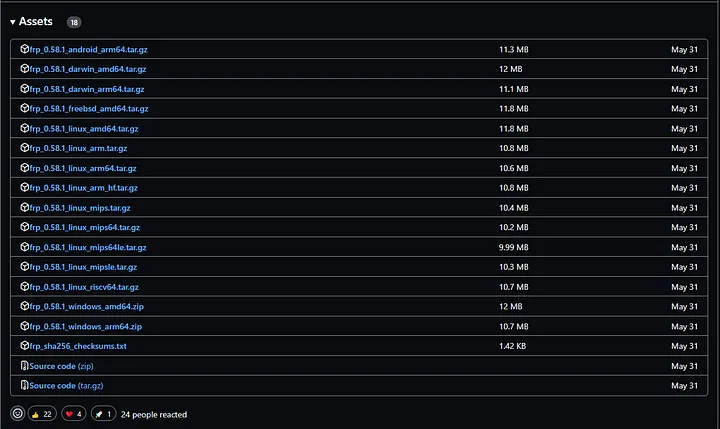Screen dimensions: 720x429
Task: Download frp_0.58.1_freebsd_amd64.tar.gz
Action: click(89, 108)
